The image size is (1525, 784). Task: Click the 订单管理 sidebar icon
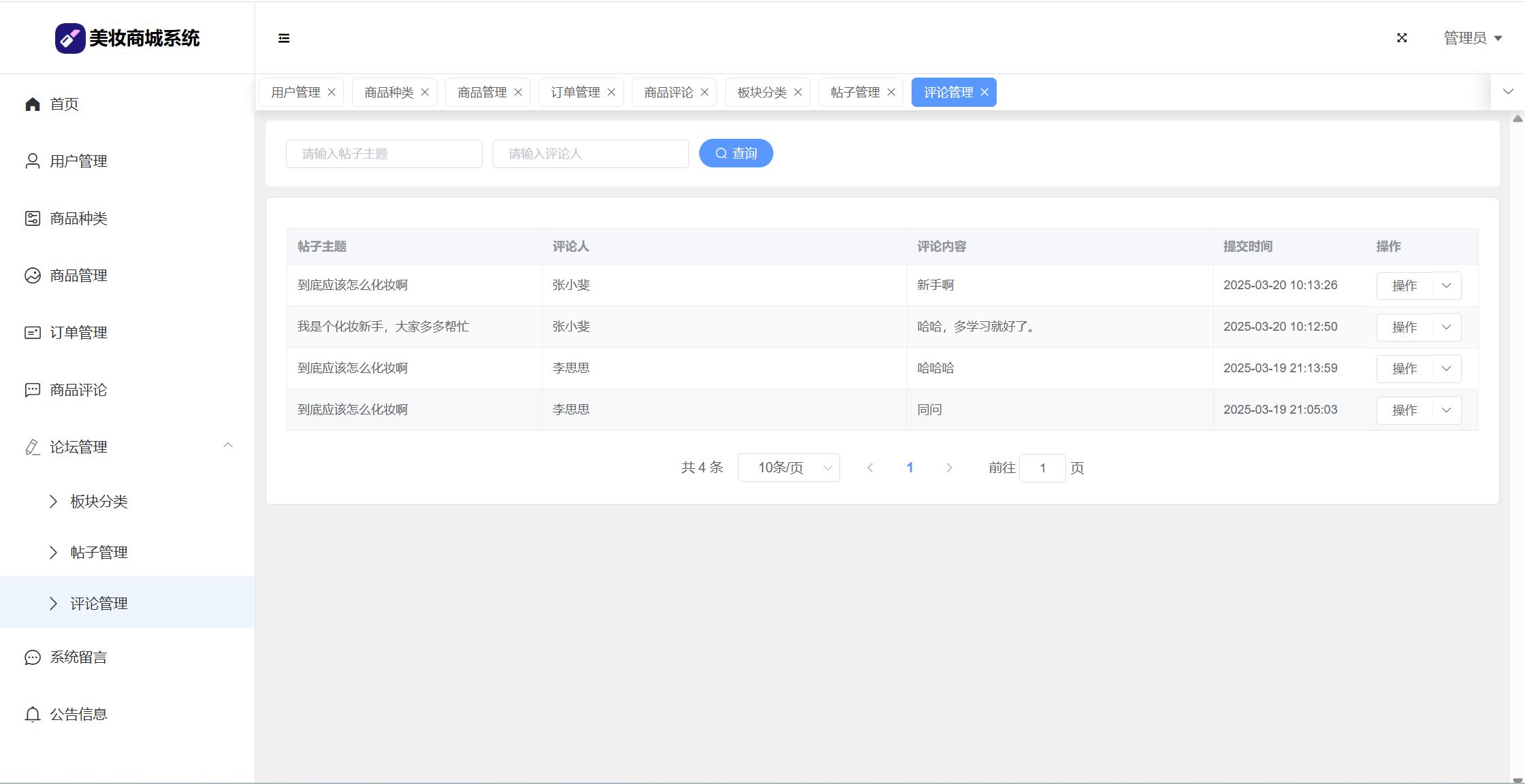[33, 333]
